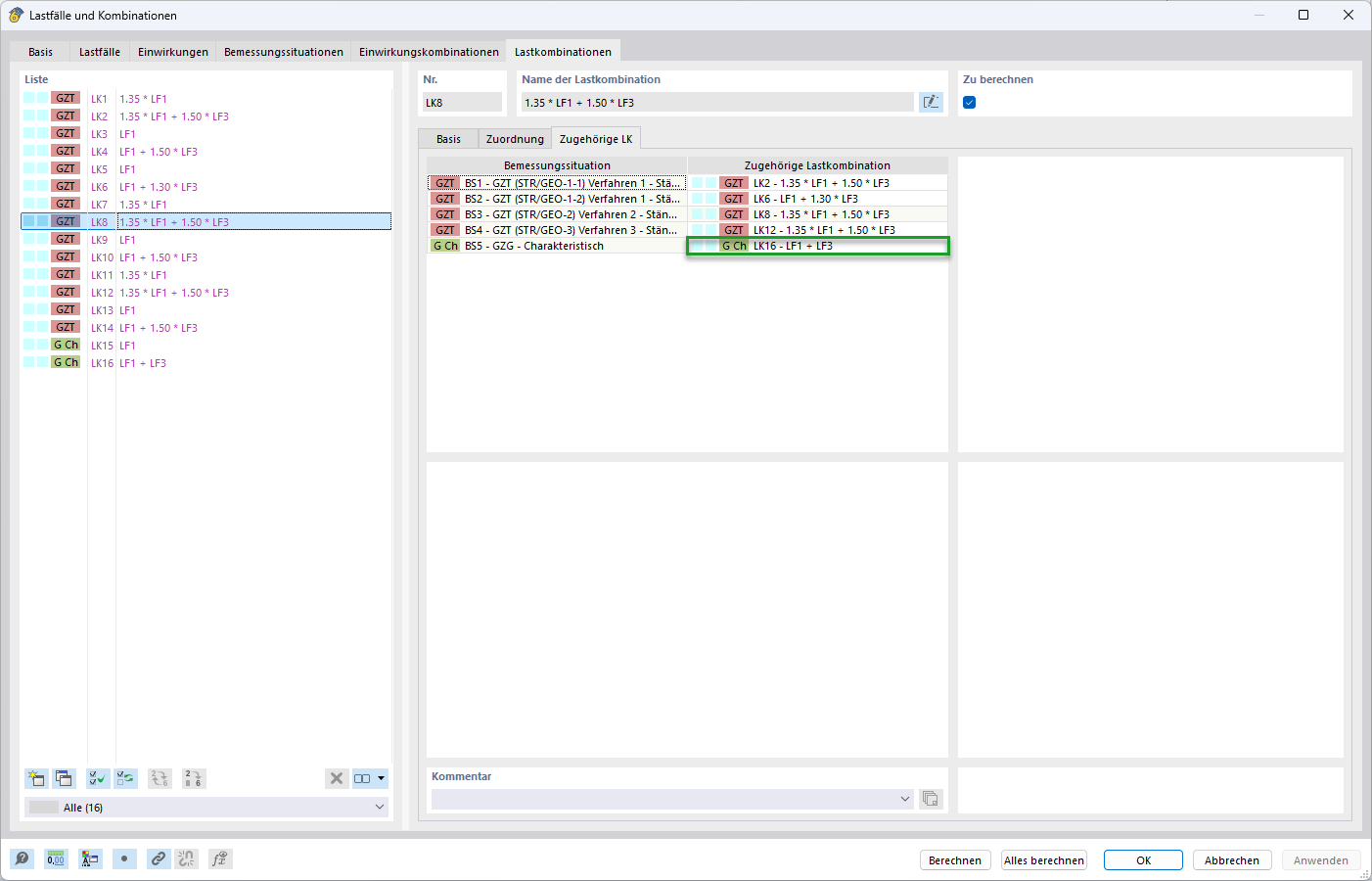
Task: Confirm with the OK button
Action: (1143, 860)
